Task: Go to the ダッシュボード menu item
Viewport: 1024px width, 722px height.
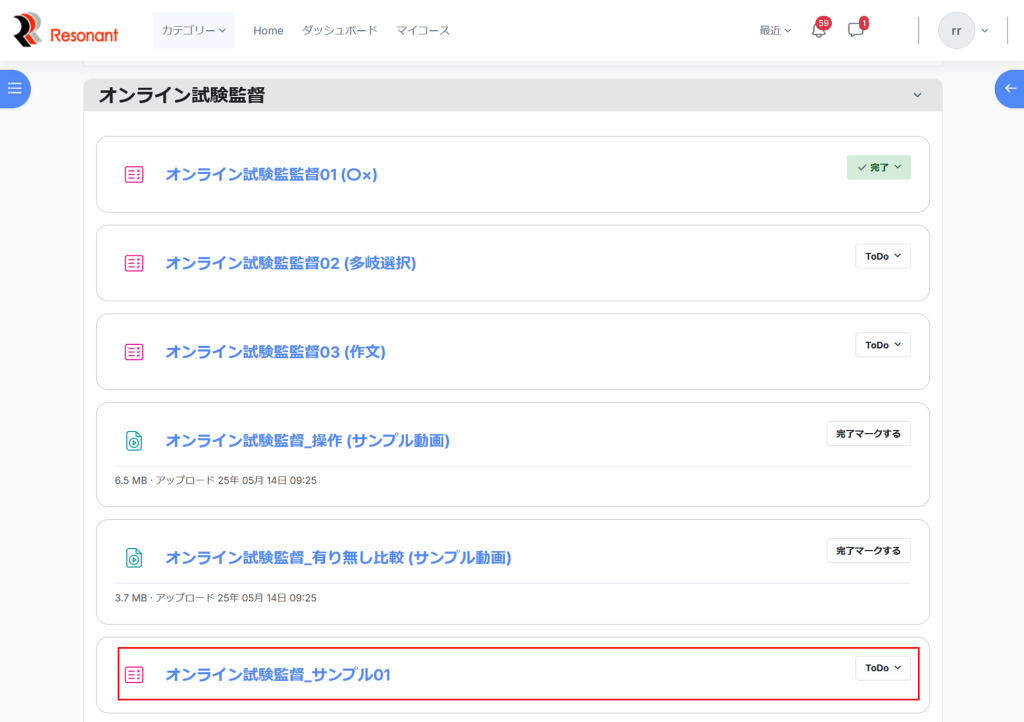Action: tap(340, 31)
